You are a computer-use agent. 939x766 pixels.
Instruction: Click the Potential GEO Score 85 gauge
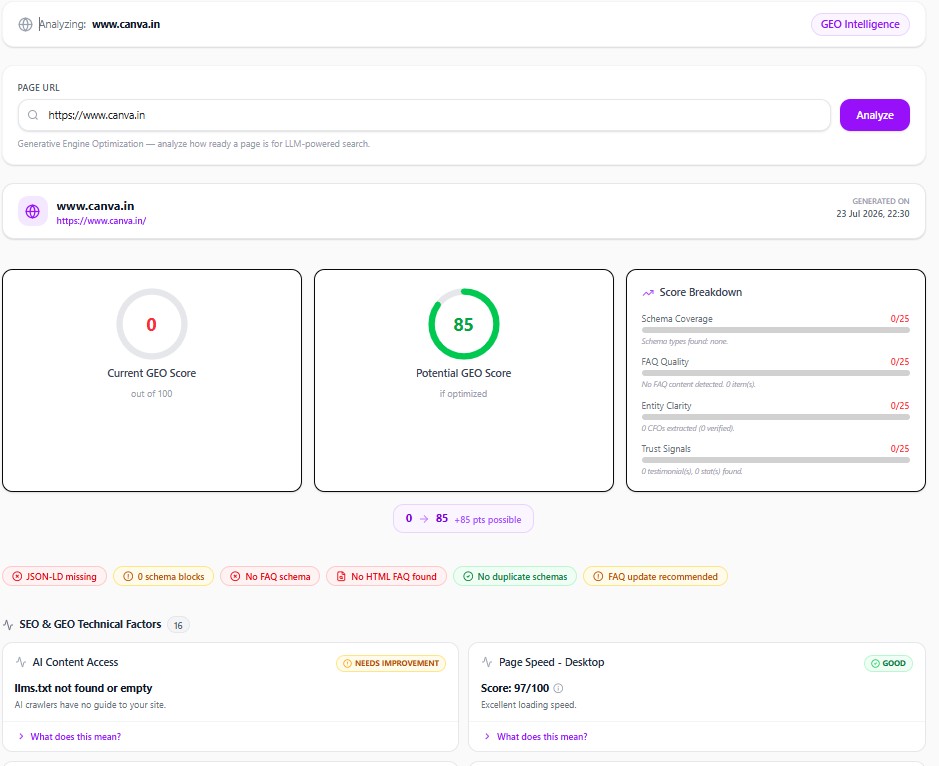pyautogui.click(x=464, y=324)
